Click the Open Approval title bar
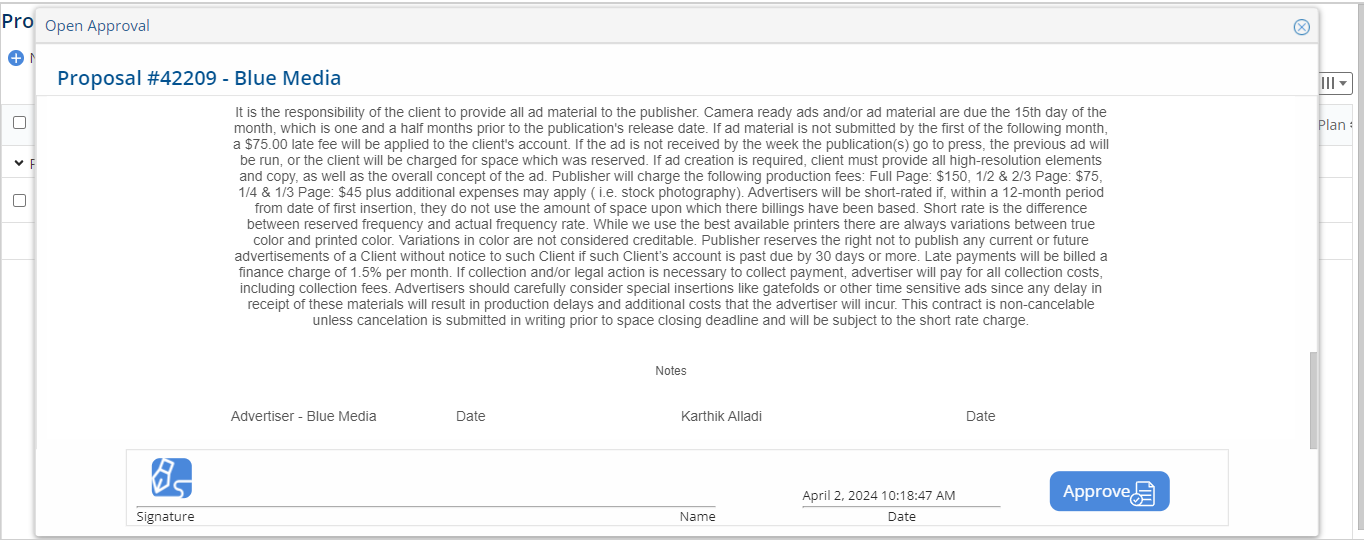The width and height of the screenshot is (1364, 551). pyautogui.click(x=676, y=26)
